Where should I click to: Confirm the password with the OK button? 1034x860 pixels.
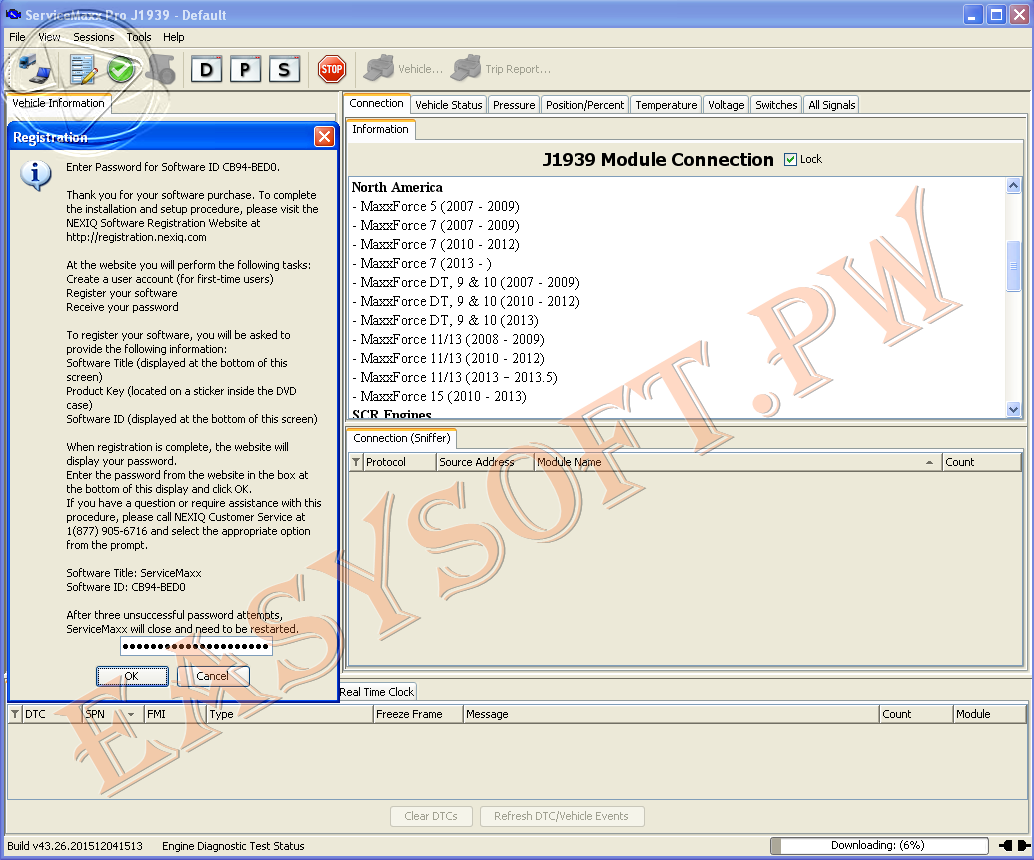(132, 676)
